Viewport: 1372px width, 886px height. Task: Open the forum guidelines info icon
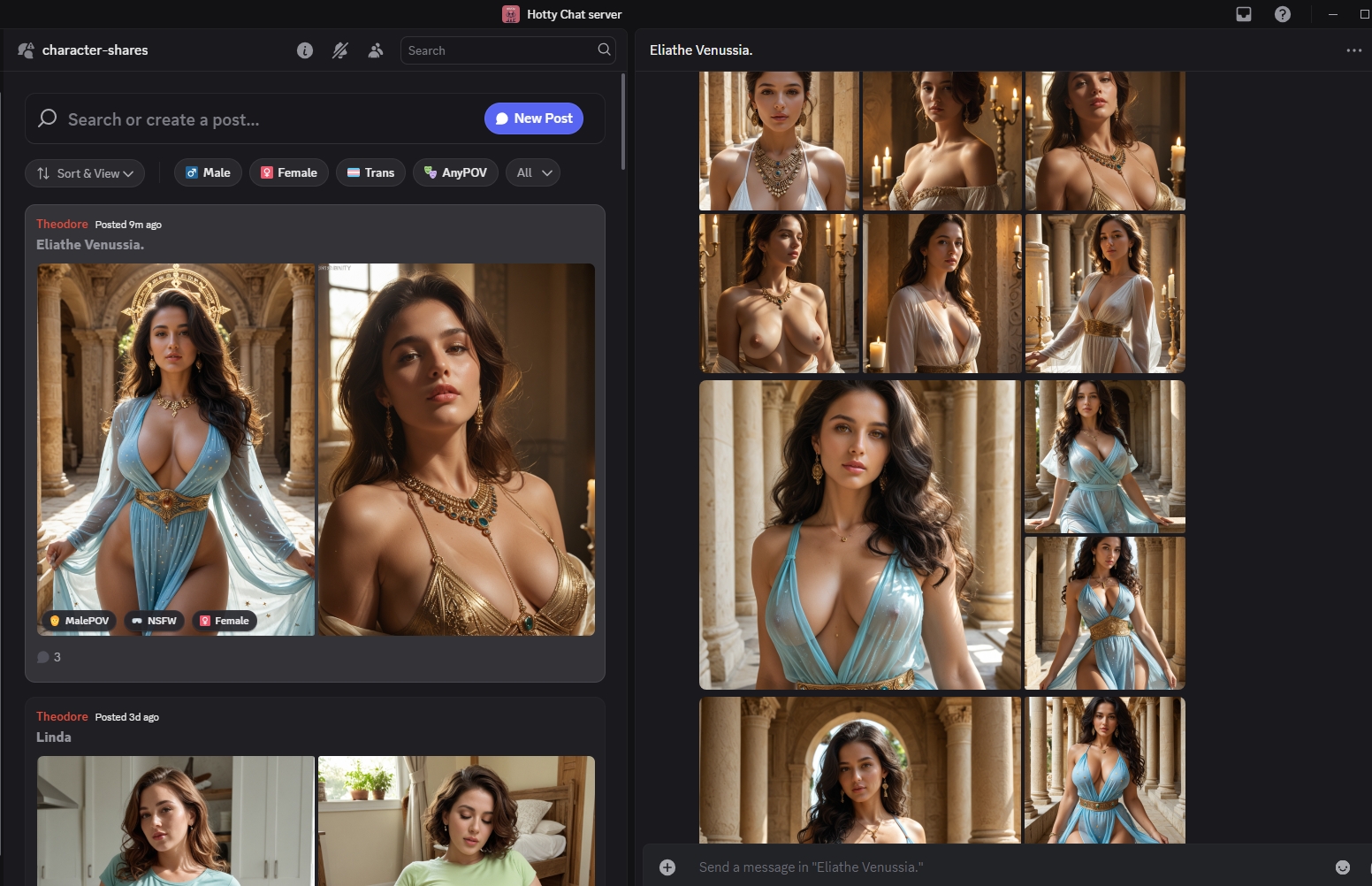tap(305, 50)
